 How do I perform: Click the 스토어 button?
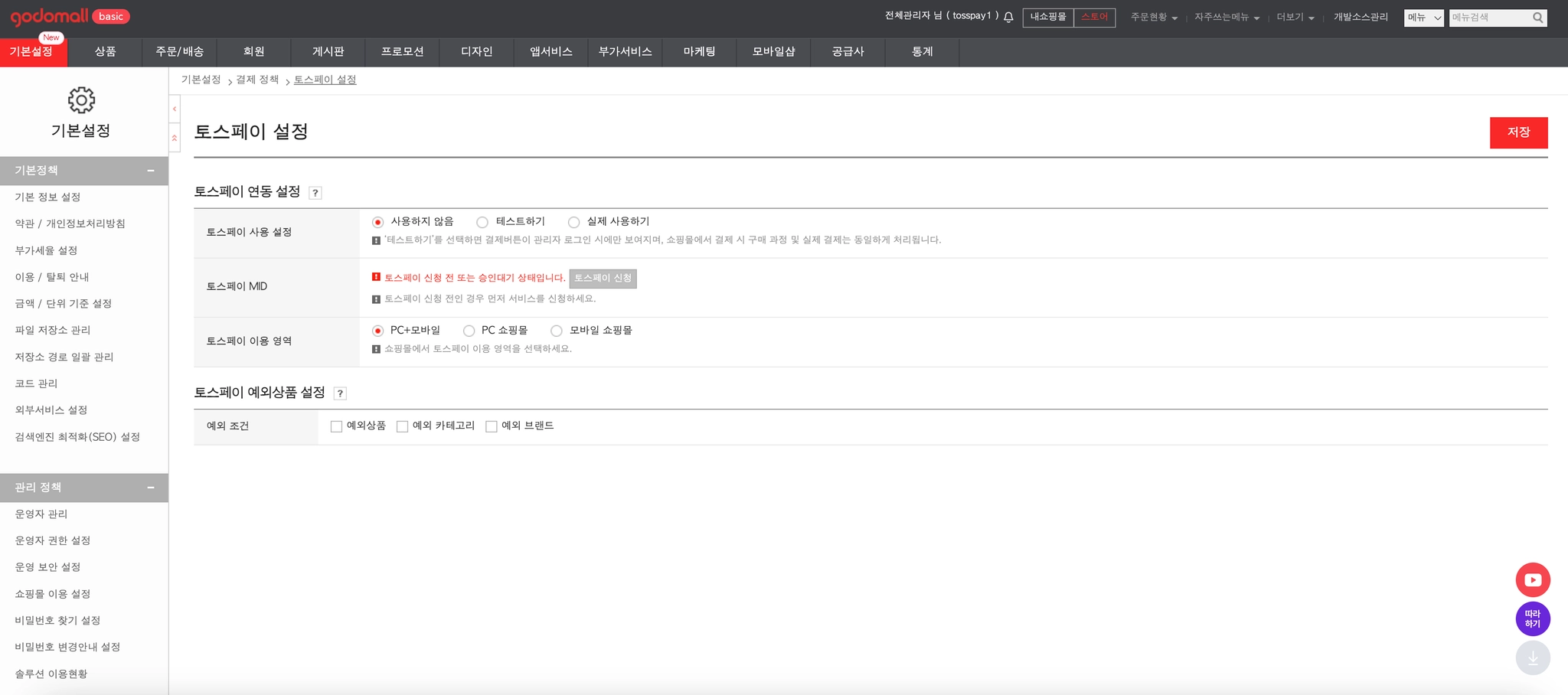pyautogui.click(x=1095, y=18)
